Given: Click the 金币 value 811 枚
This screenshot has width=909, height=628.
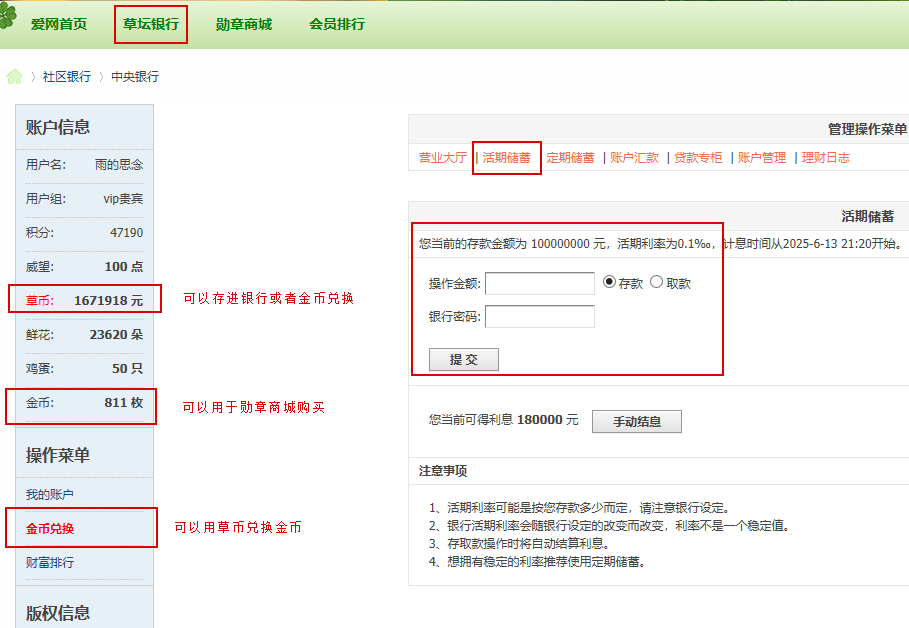Looking at the screenshot, I should pyautogui.click(x=123, y=402).
